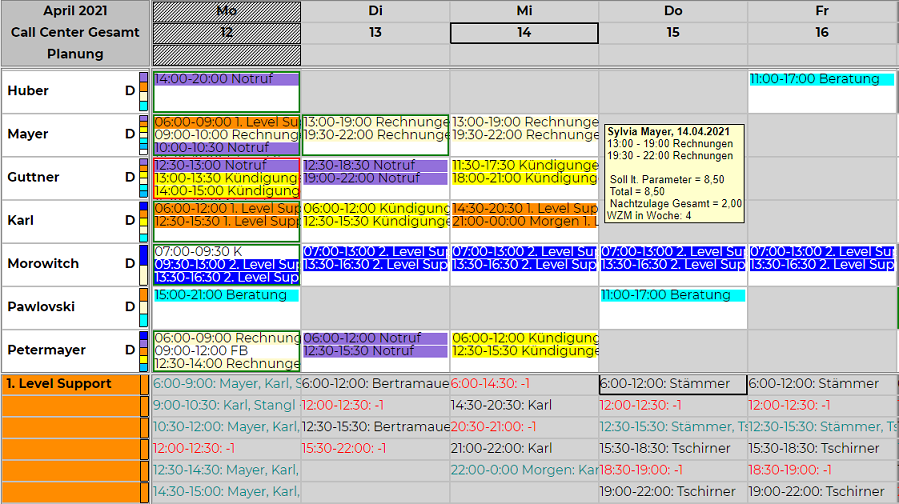Click the 'Di' weekday column header
The width and height of the screenshot is (899, 504).
376,11
